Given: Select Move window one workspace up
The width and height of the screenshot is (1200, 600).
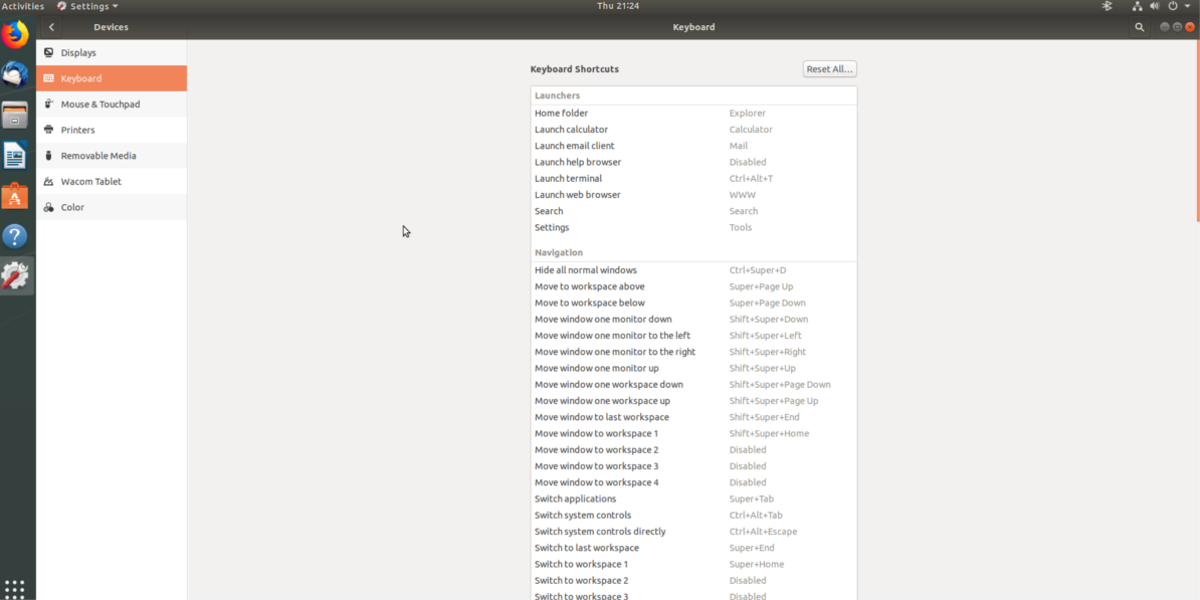Looking at the screenshot, I should pos(693,401).
